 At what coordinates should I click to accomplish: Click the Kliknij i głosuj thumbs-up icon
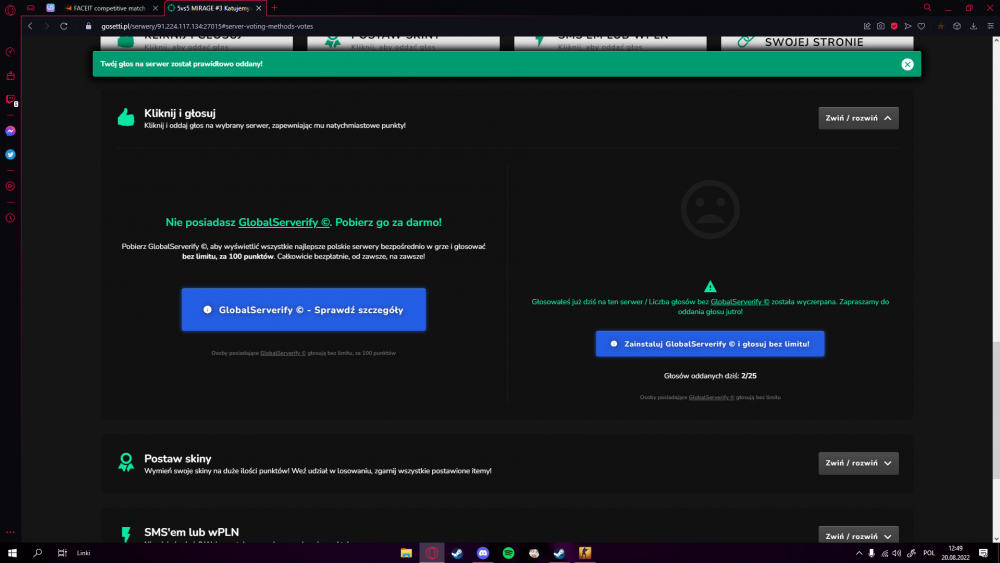click(x=126, y=117)
